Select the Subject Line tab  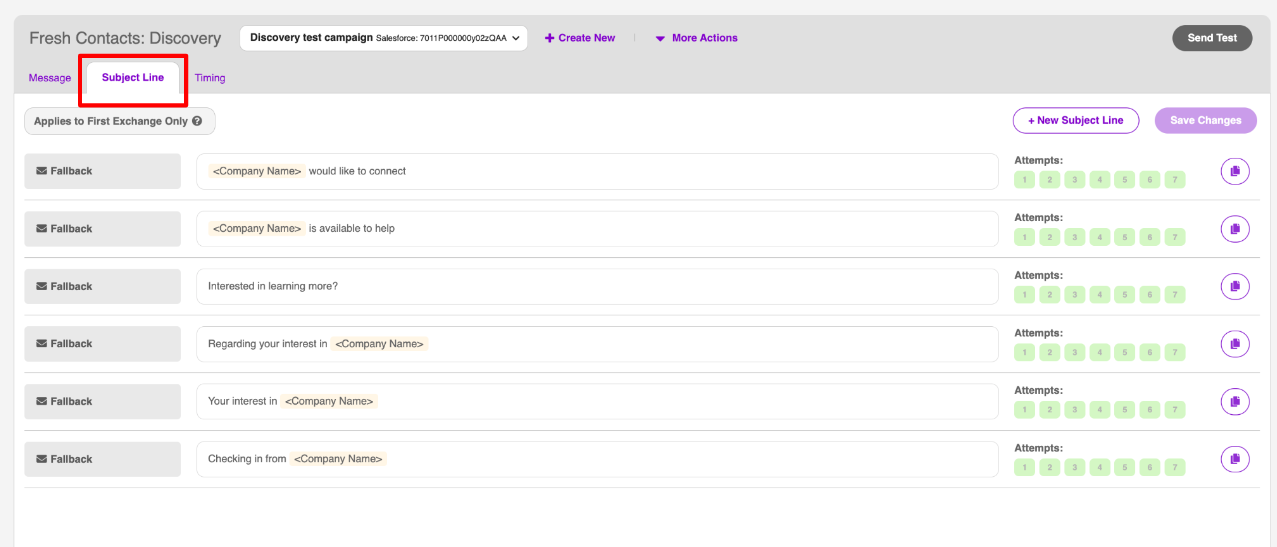133,78
